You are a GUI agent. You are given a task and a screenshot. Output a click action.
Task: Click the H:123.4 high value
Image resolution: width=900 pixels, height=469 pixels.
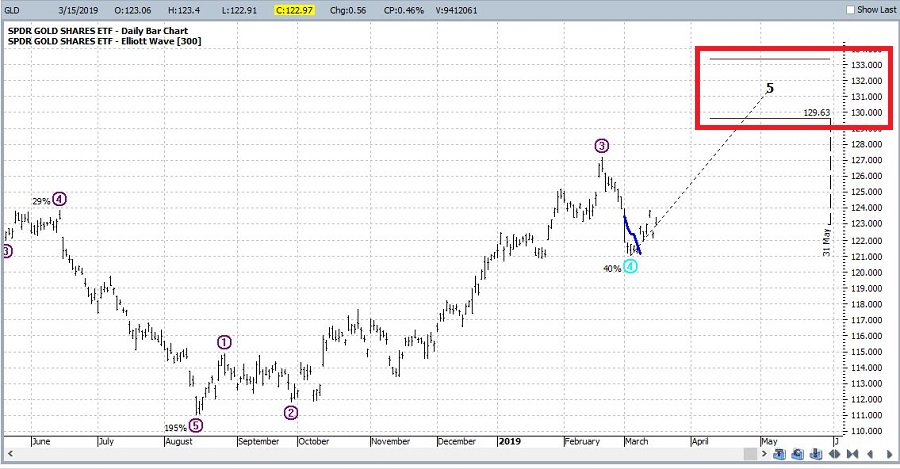(x=184, y=10)
